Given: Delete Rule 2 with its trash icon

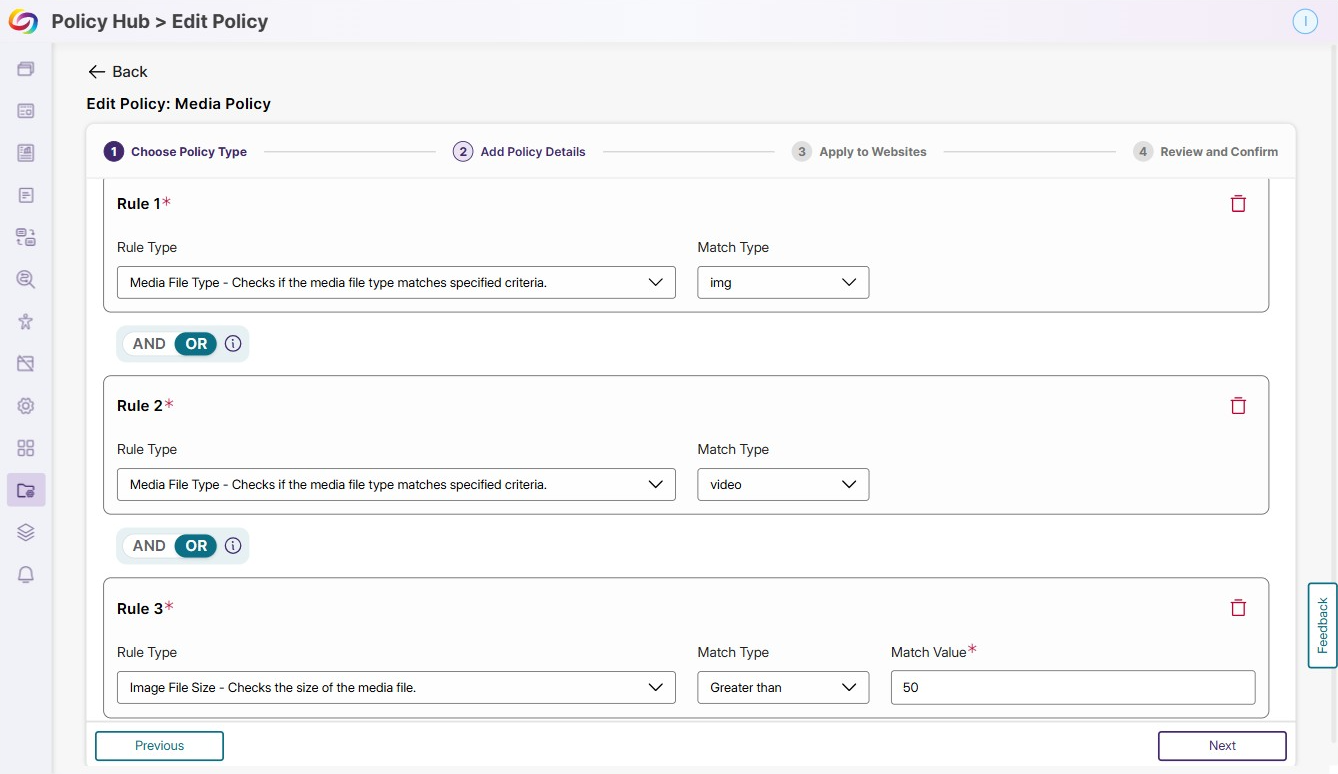Looking at the screenshot, I should point(1238,405).
